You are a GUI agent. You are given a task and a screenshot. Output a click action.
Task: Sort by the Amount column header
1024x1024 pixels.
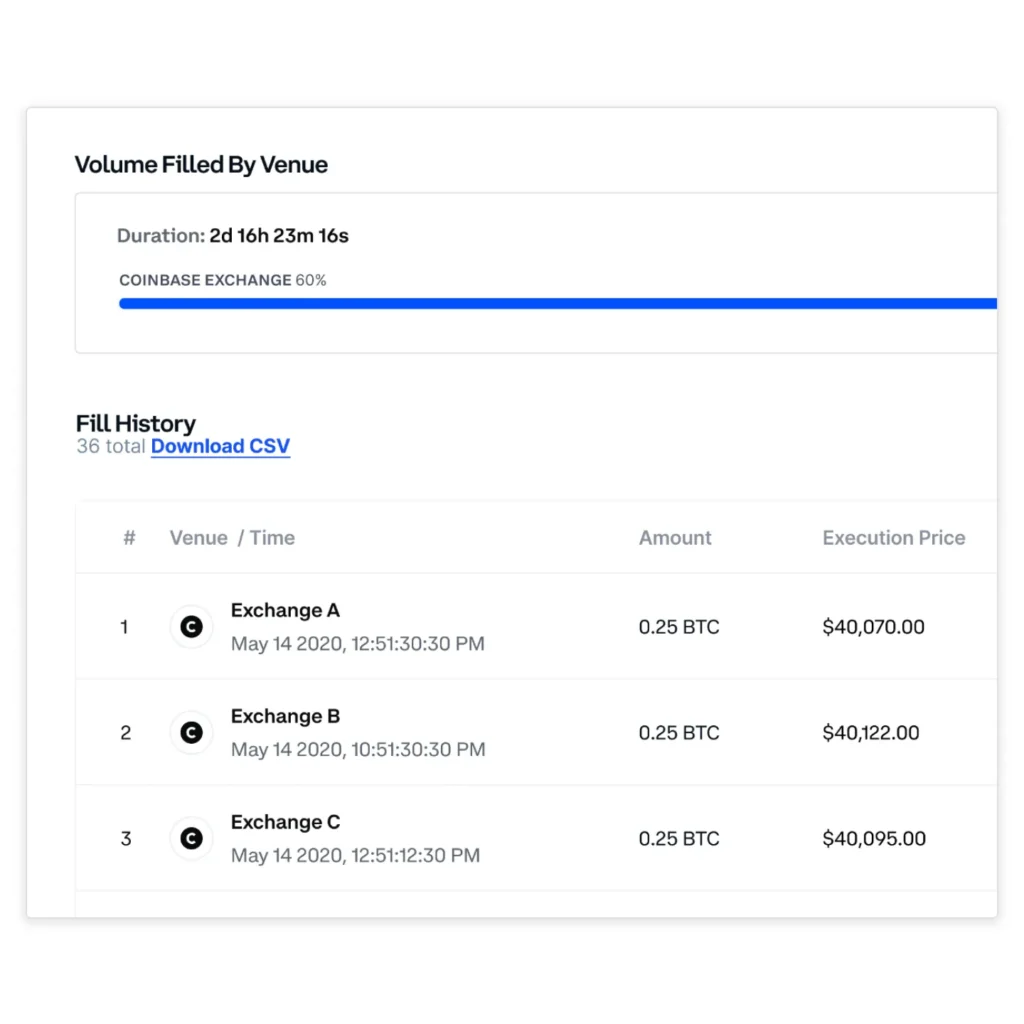click(675, 538)
